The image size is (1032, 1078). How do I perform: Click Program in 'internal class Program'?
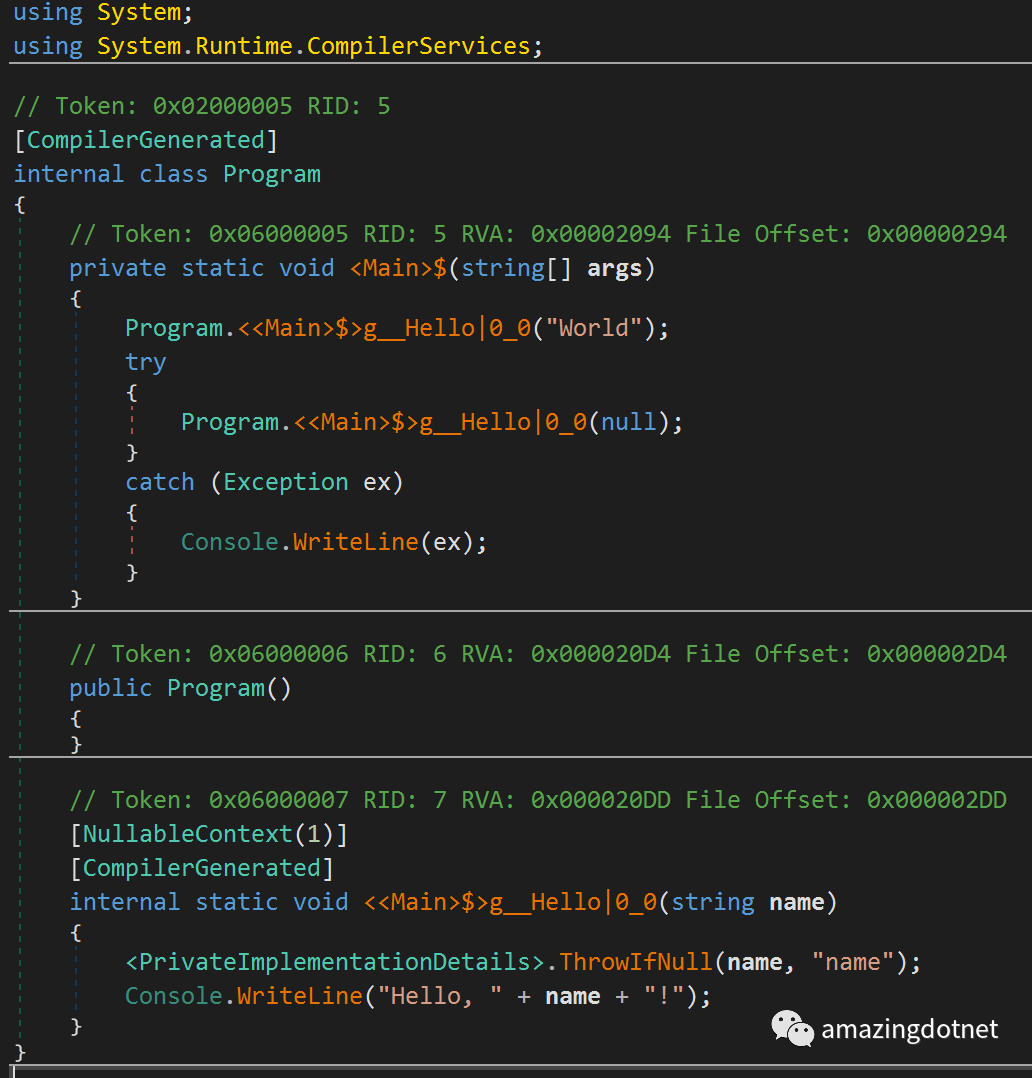pos(272,174)
